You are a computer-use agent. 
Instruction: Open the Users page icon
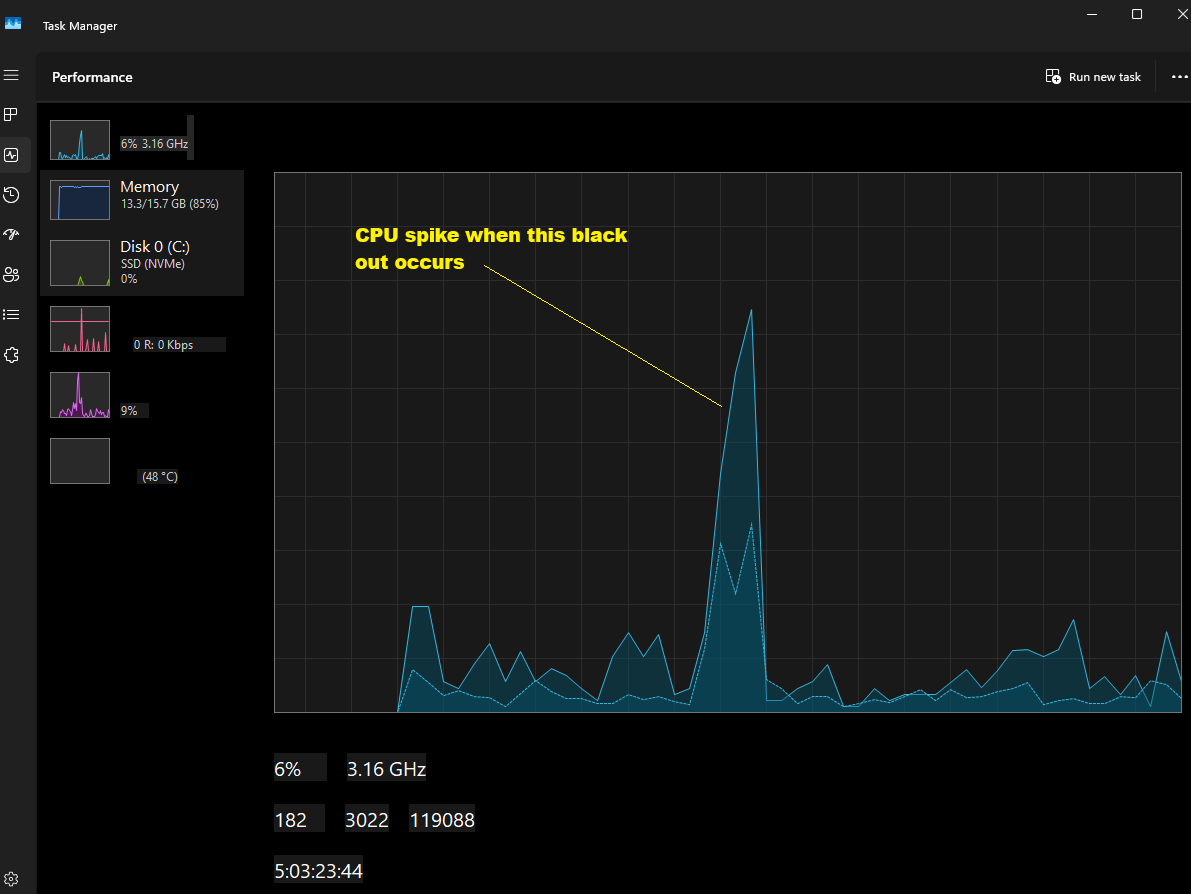[x=11, y=275]
